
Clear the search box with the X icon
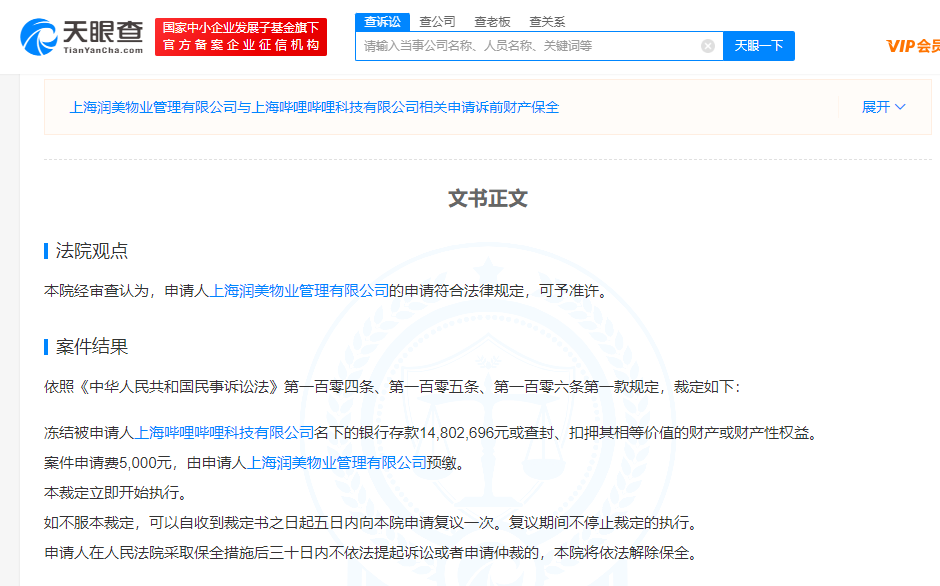point(708,46)
